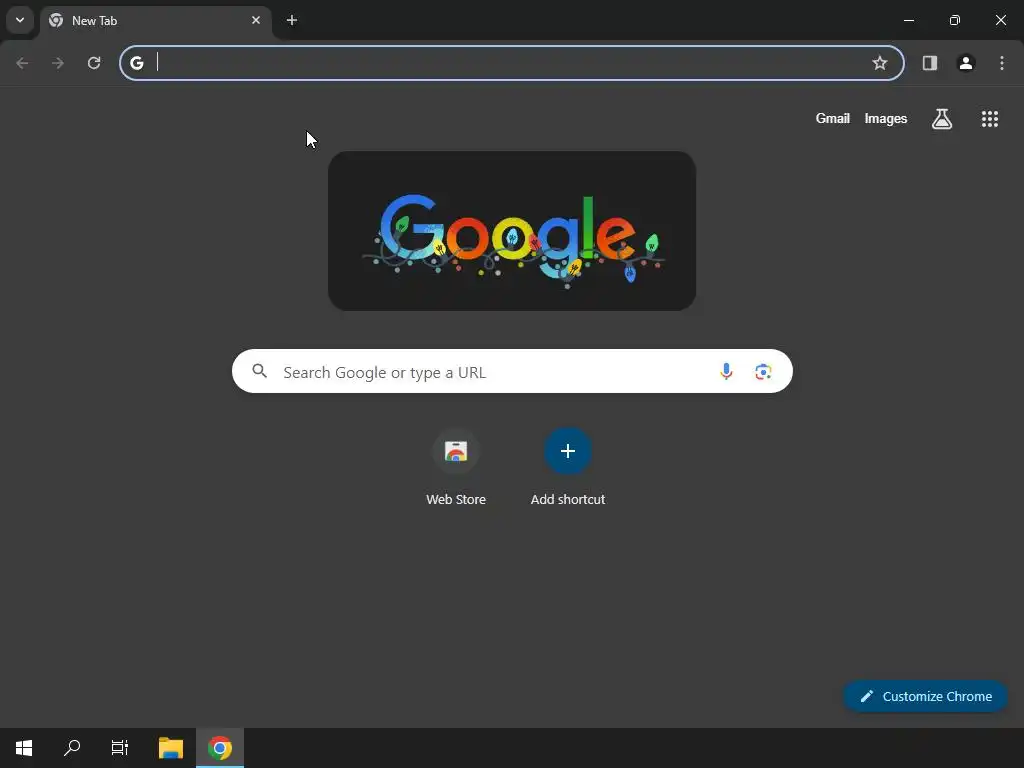Go forward with the forward arrow

(x=58, y=63)
